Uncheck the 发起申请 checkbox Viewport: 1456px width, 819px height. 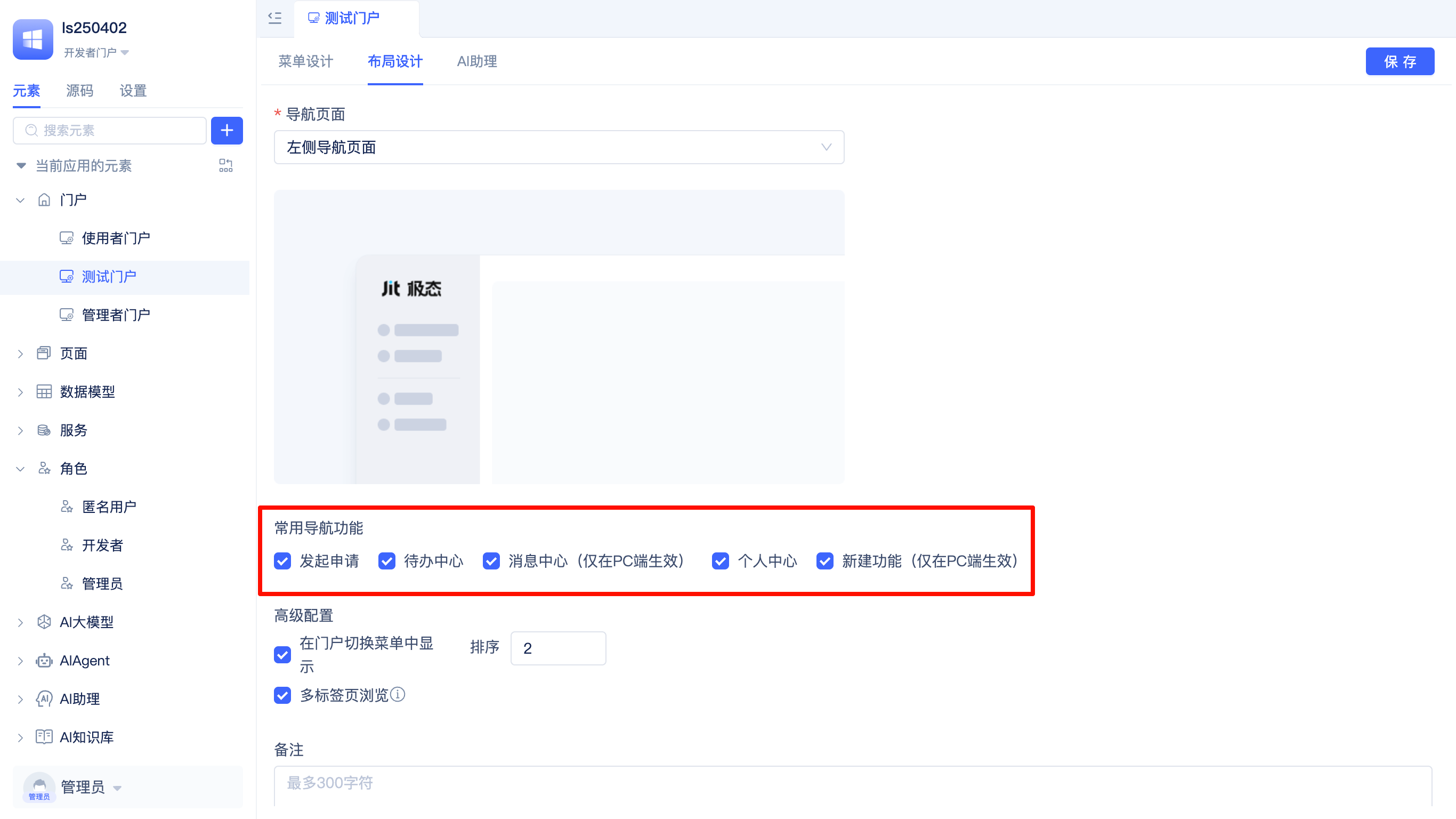click(282, 561)
